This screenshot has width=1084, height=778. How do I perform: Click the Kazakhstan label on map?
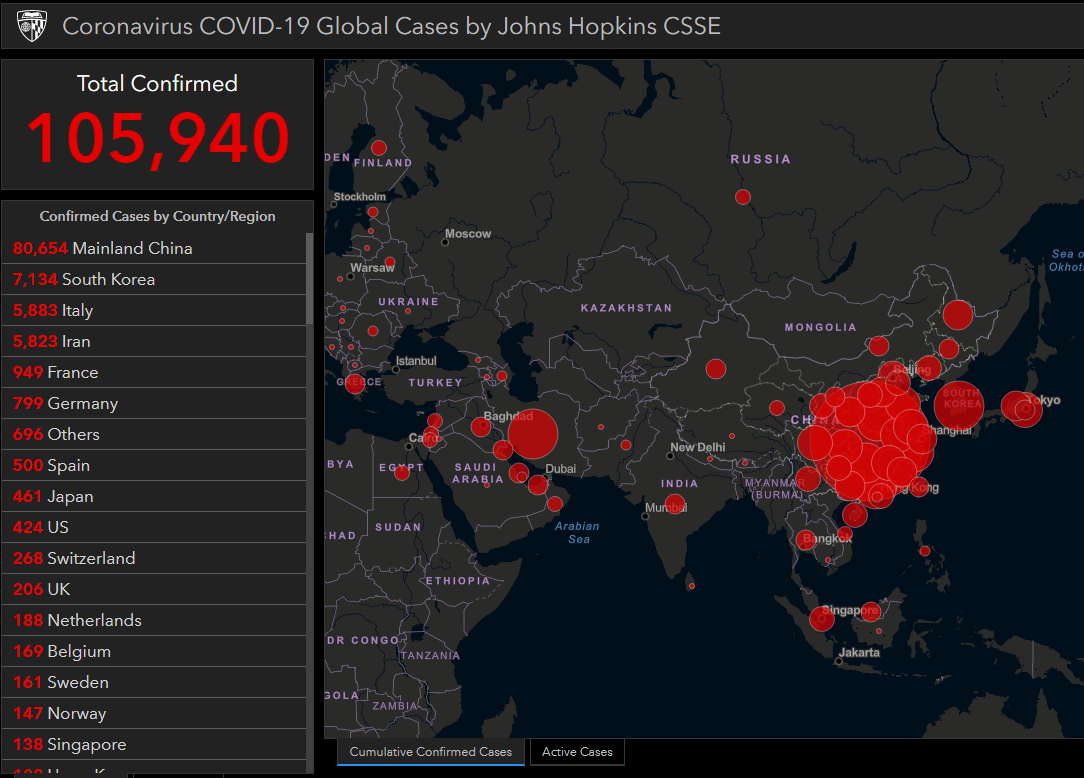(x=626, y=308)
